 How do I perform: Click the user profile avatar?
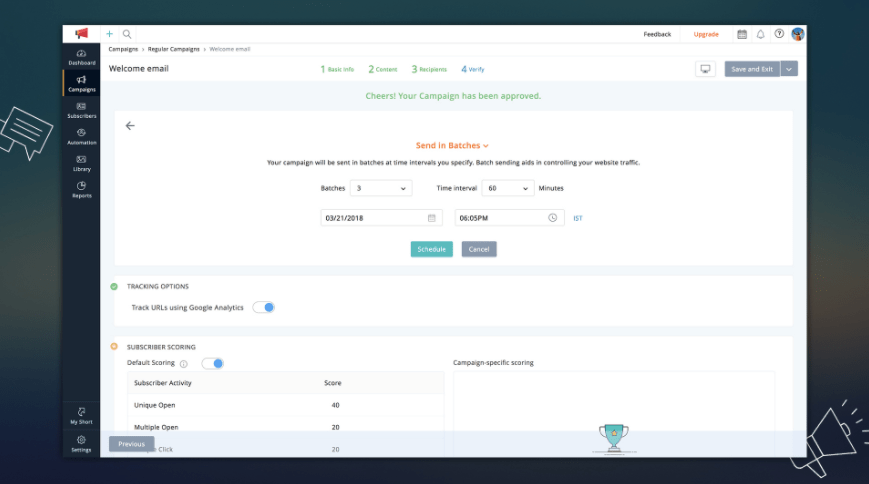798,34
